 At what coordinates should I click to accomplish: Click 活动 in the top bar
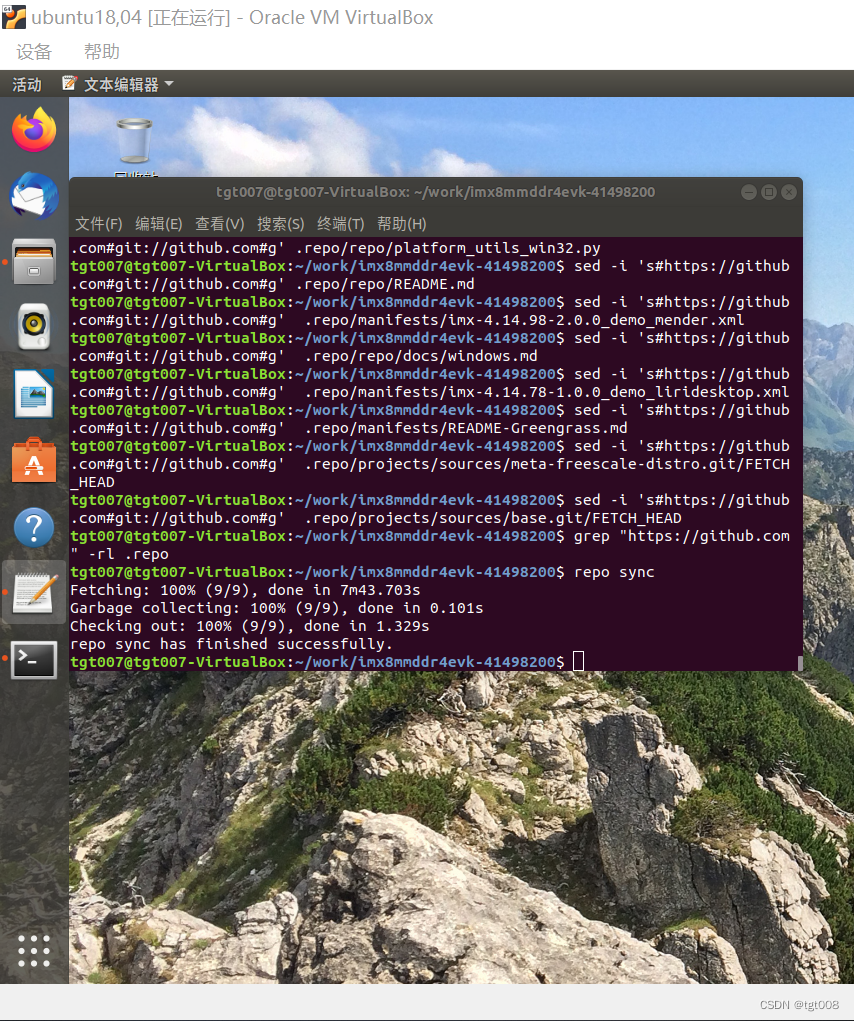(25, 84)
